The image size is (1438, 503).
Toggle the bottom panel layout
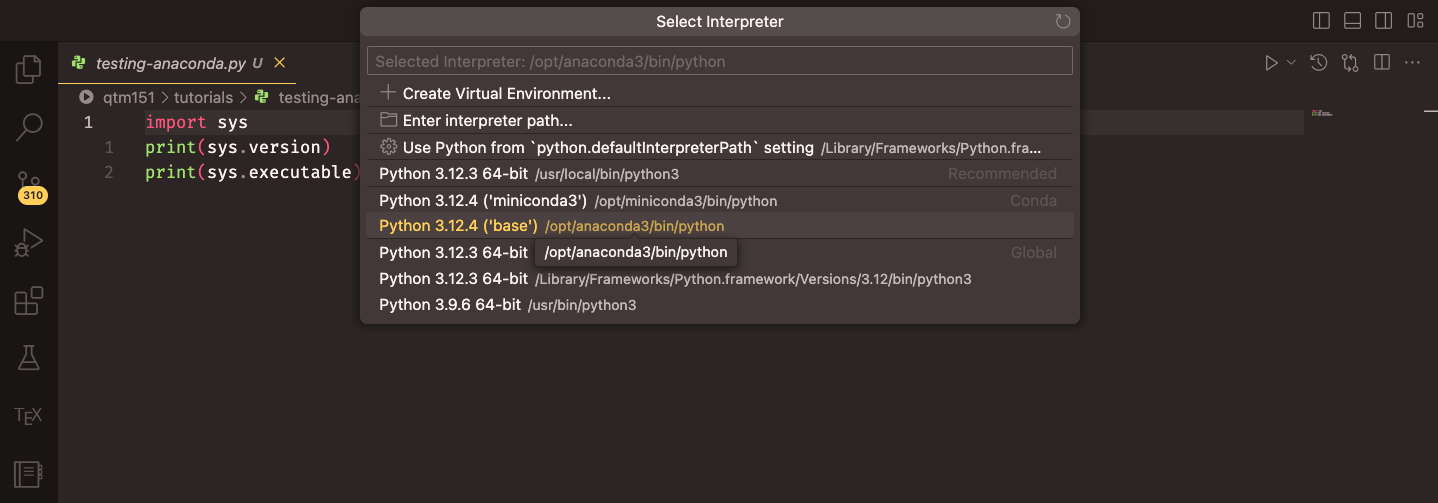click(x=1352, y=21)
